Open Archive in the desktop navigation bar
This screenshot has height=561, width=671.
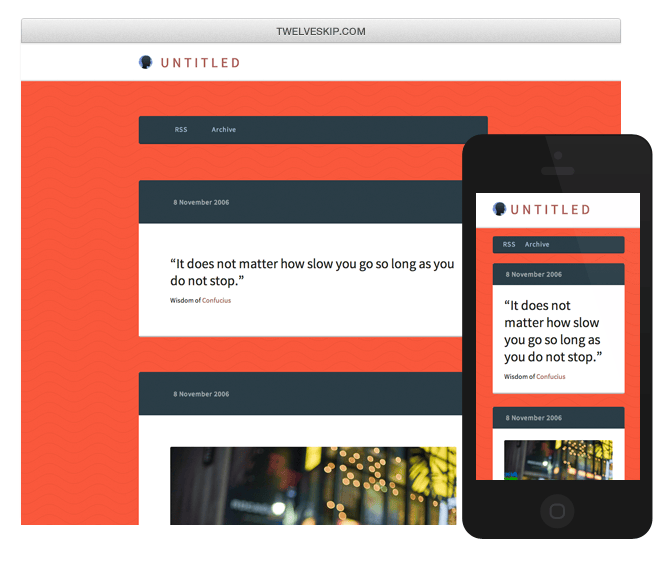coord(223,129)
